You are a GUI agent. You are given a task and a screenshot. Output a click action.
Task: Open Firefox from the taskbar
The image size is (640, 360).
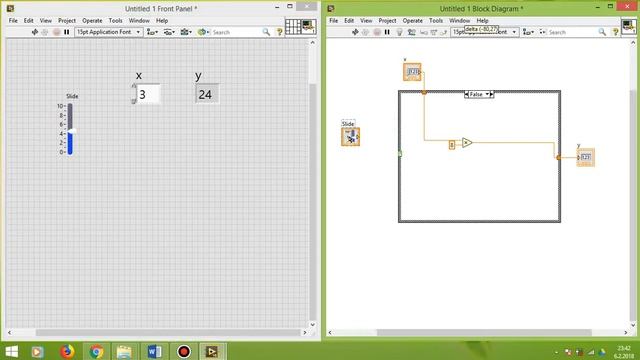[67, 351]
